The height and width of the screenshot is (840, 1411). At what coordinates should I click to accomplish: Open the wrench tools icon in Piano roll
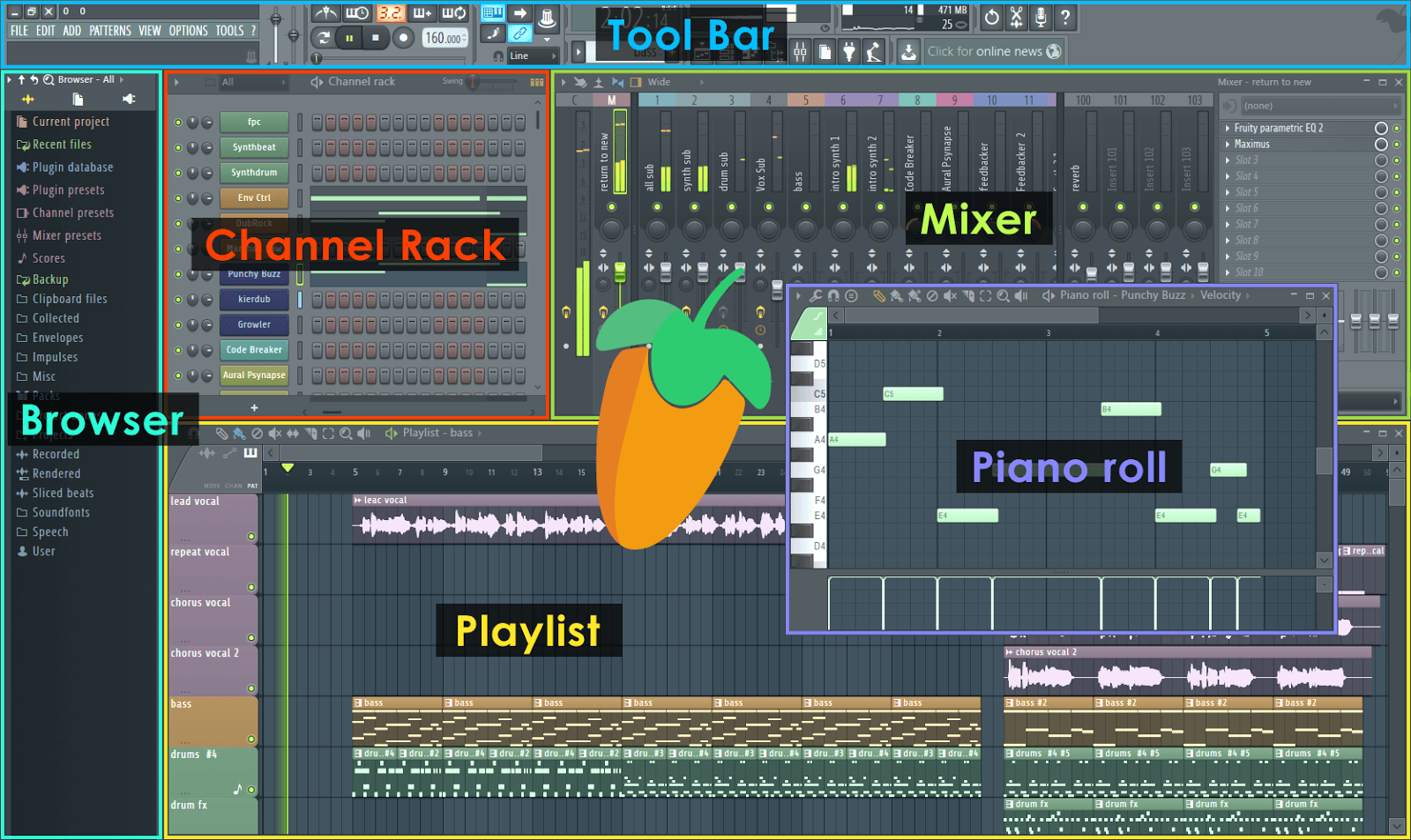(x=816, y=296)
